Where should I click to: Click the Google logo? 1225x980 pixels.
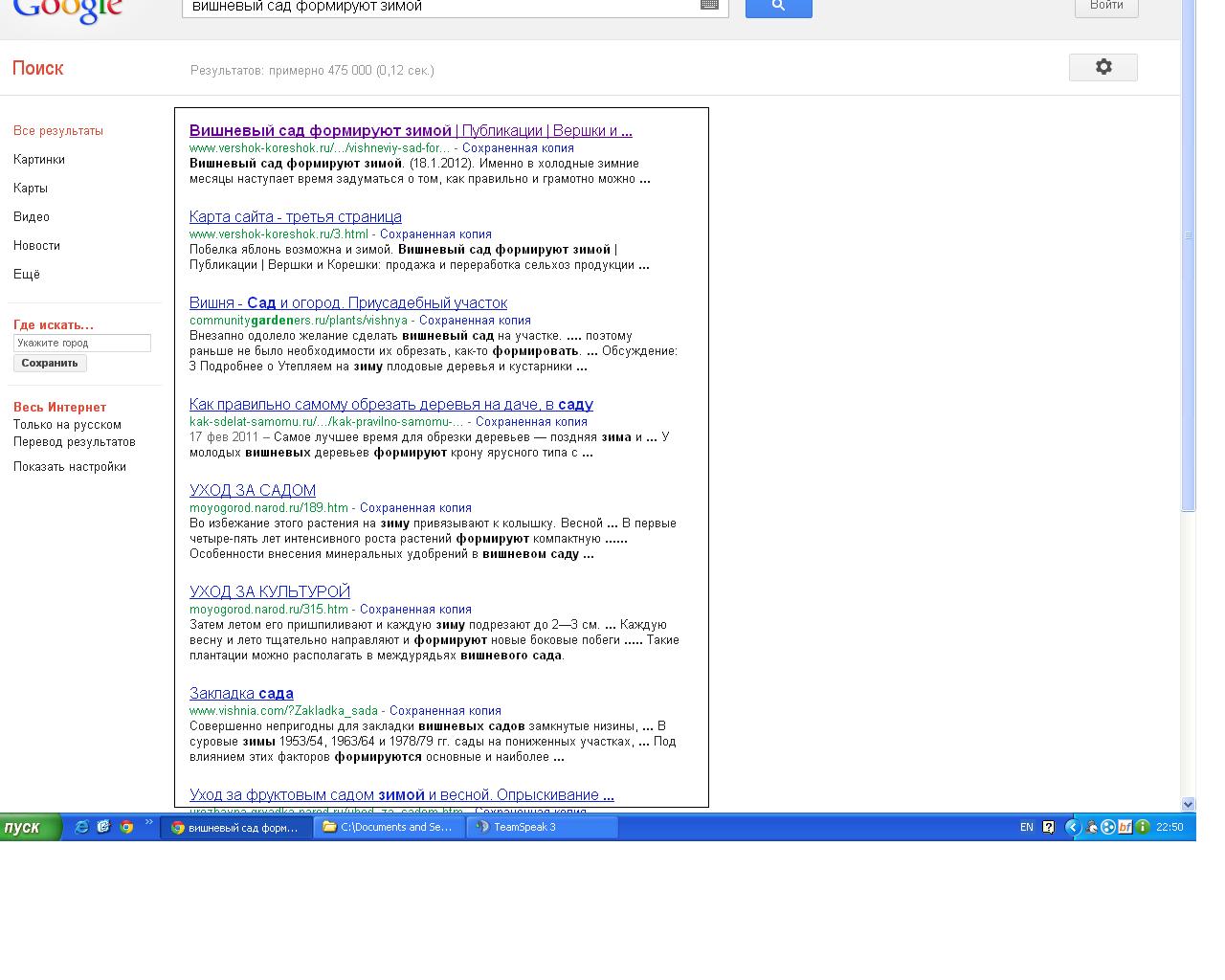67,10
